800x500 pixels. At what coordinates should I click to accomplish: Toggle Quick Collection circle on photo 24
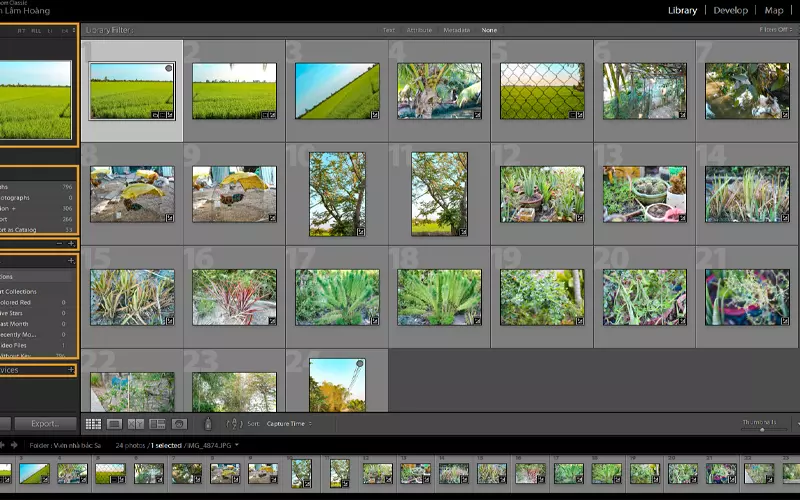point(360,364)
